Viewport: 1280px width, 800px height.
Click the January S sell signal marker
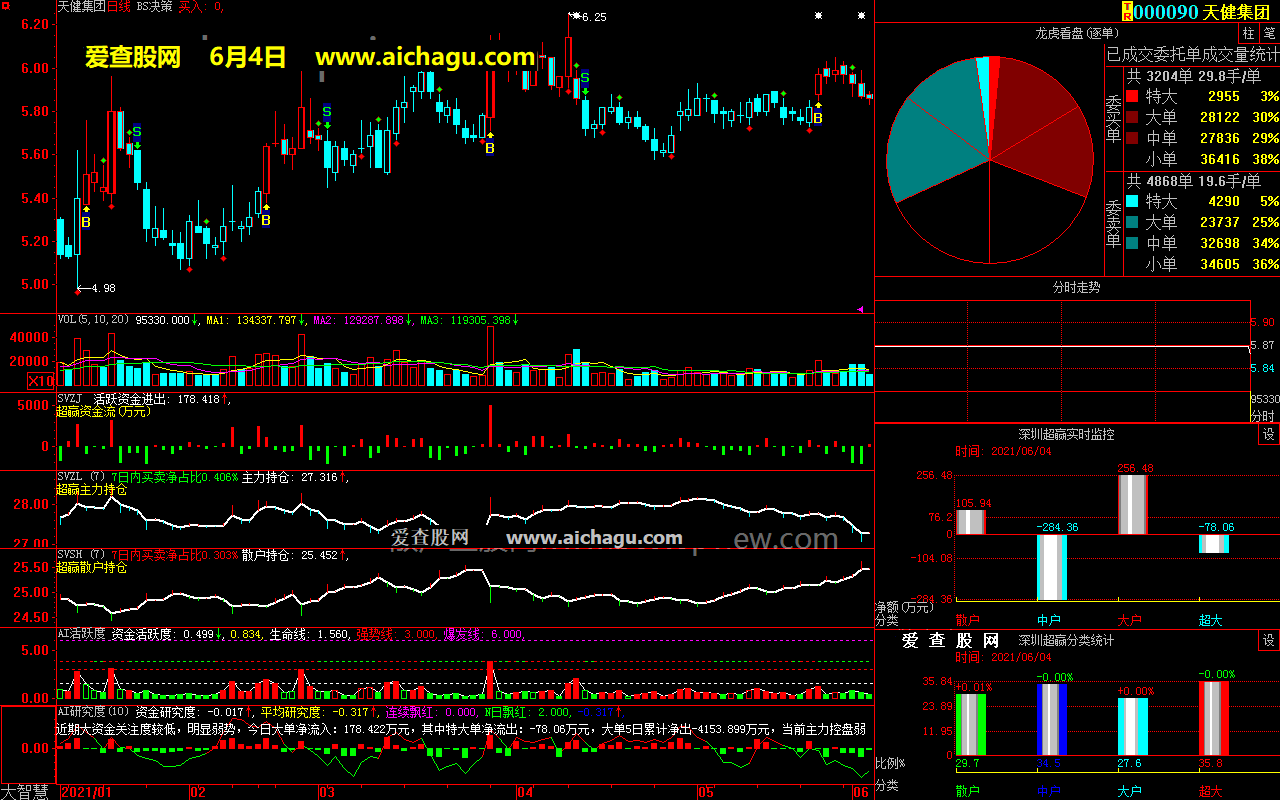tap(137, 131)
